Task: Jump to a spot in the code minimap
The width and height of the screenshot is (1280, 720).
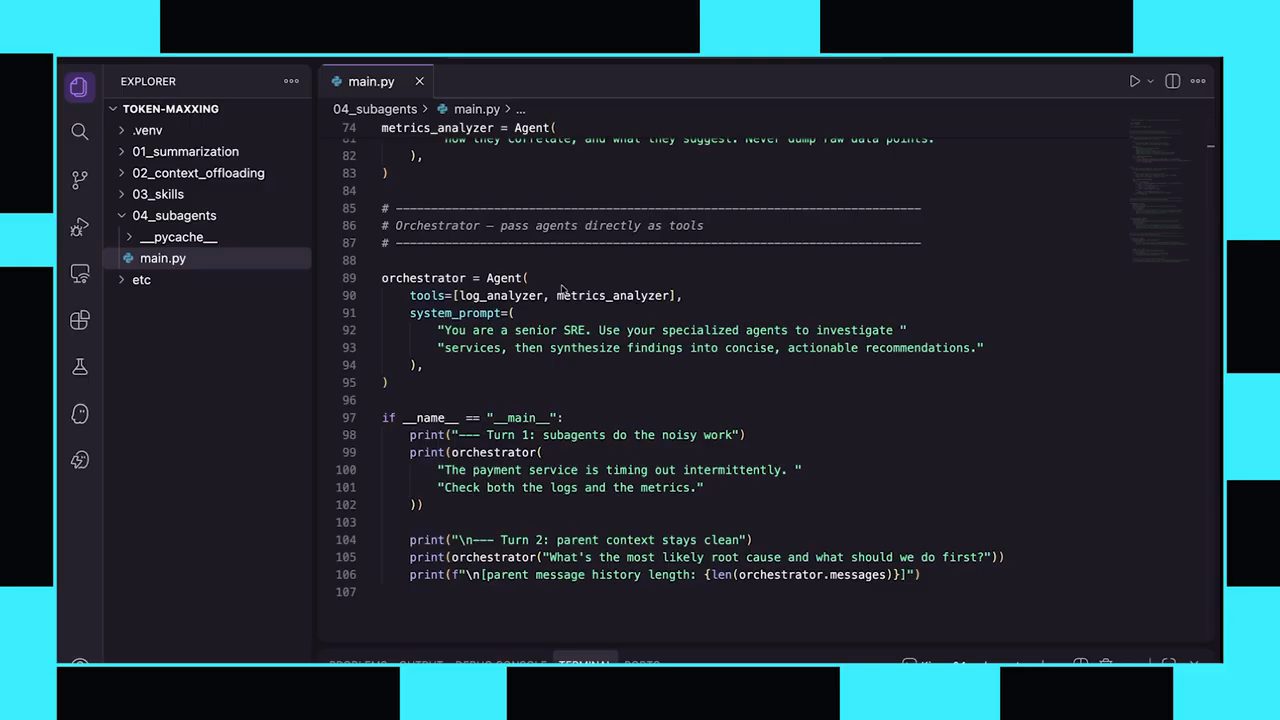Action: coord(1160,190)
